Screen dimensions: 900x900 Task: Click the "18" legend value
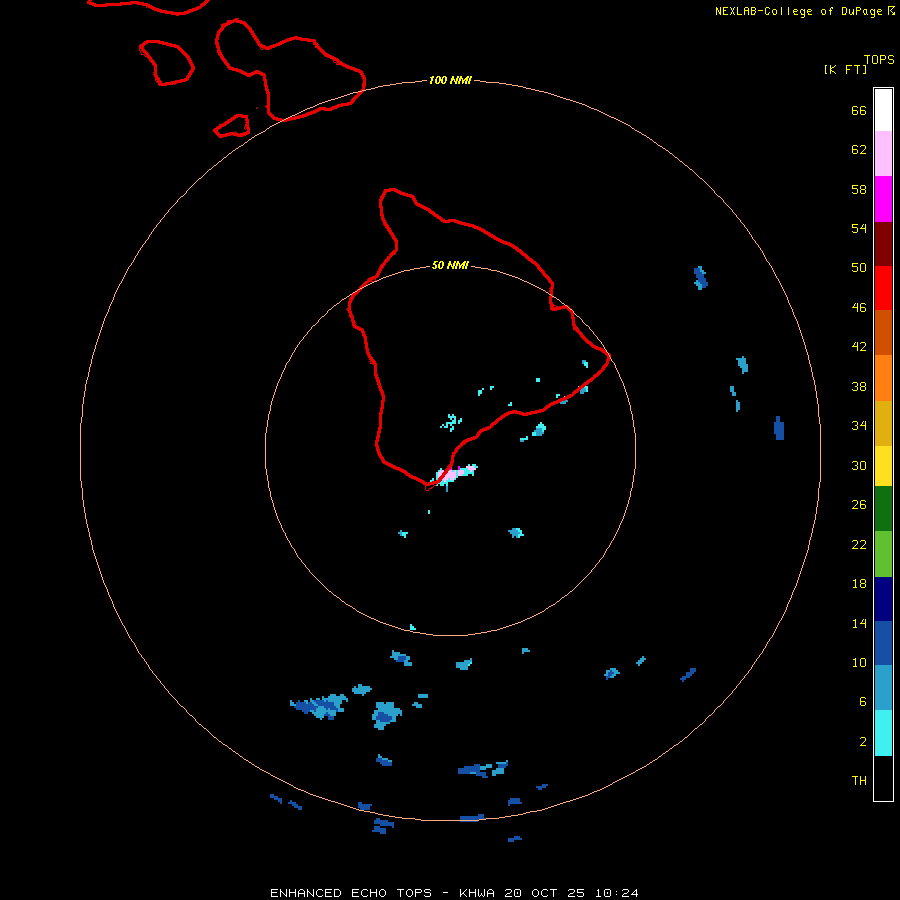[859, 584]
